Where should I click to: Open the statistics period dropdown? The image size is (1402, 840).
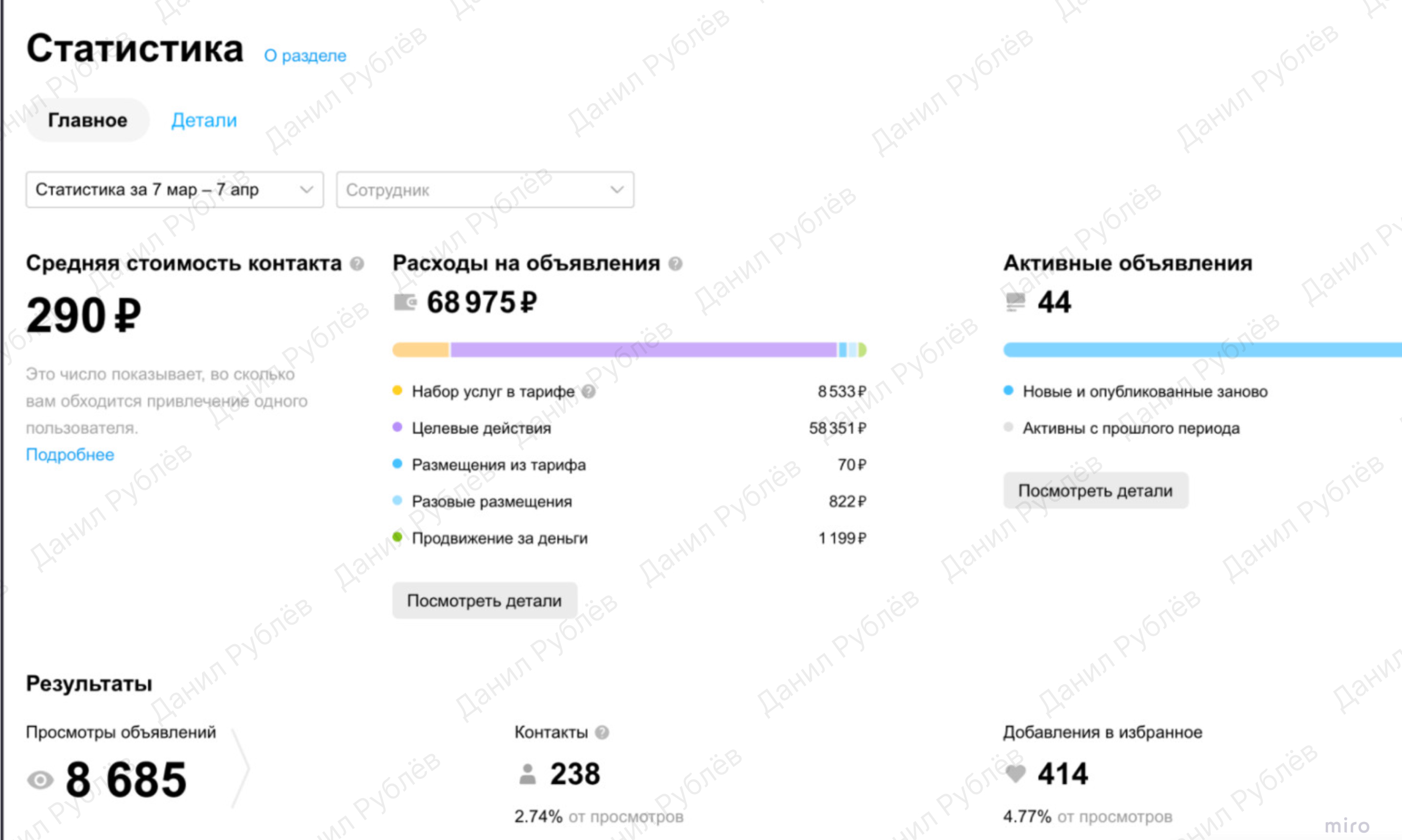tap(175, 189)
